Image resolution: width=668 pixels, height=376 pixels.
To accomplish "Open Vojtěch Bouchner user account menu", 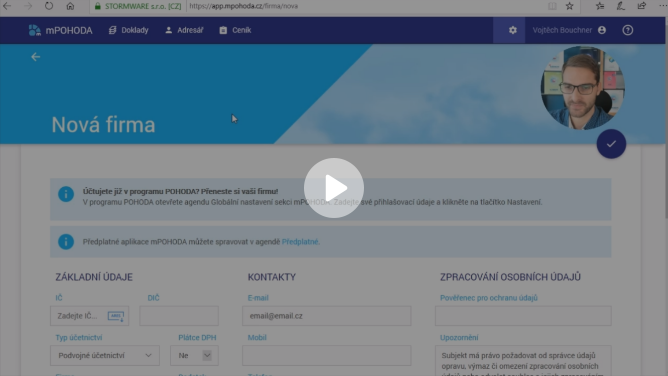I will [569, 30].
